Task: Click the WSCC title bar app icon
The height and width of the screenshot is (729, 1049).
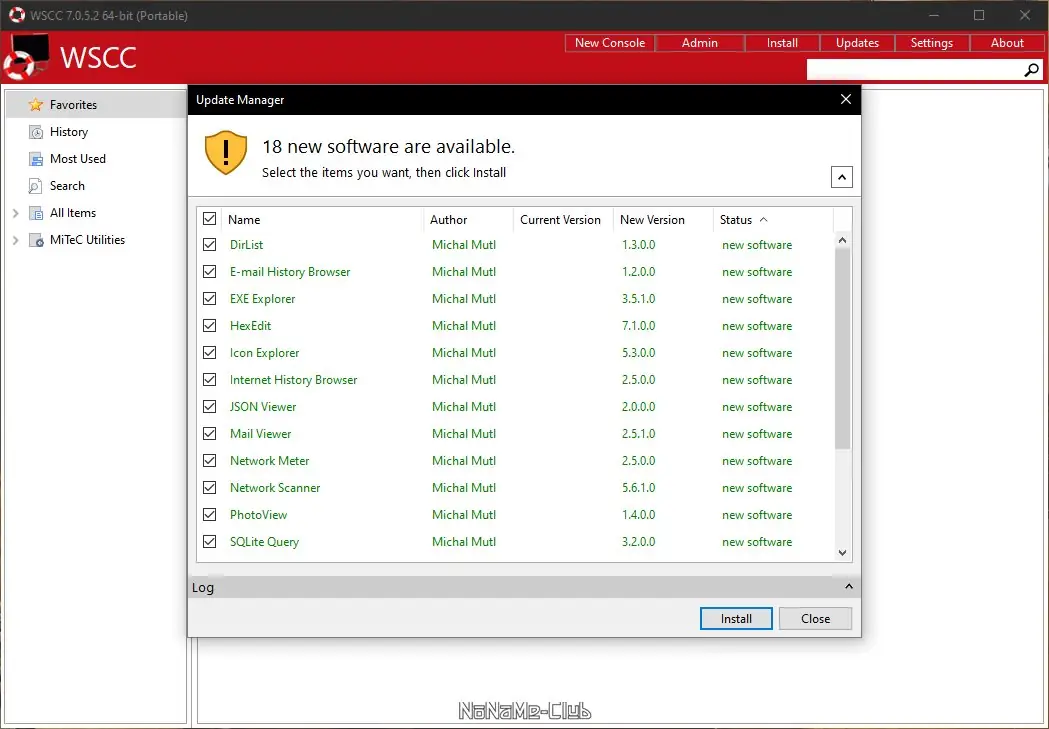Action: (16, 15)
